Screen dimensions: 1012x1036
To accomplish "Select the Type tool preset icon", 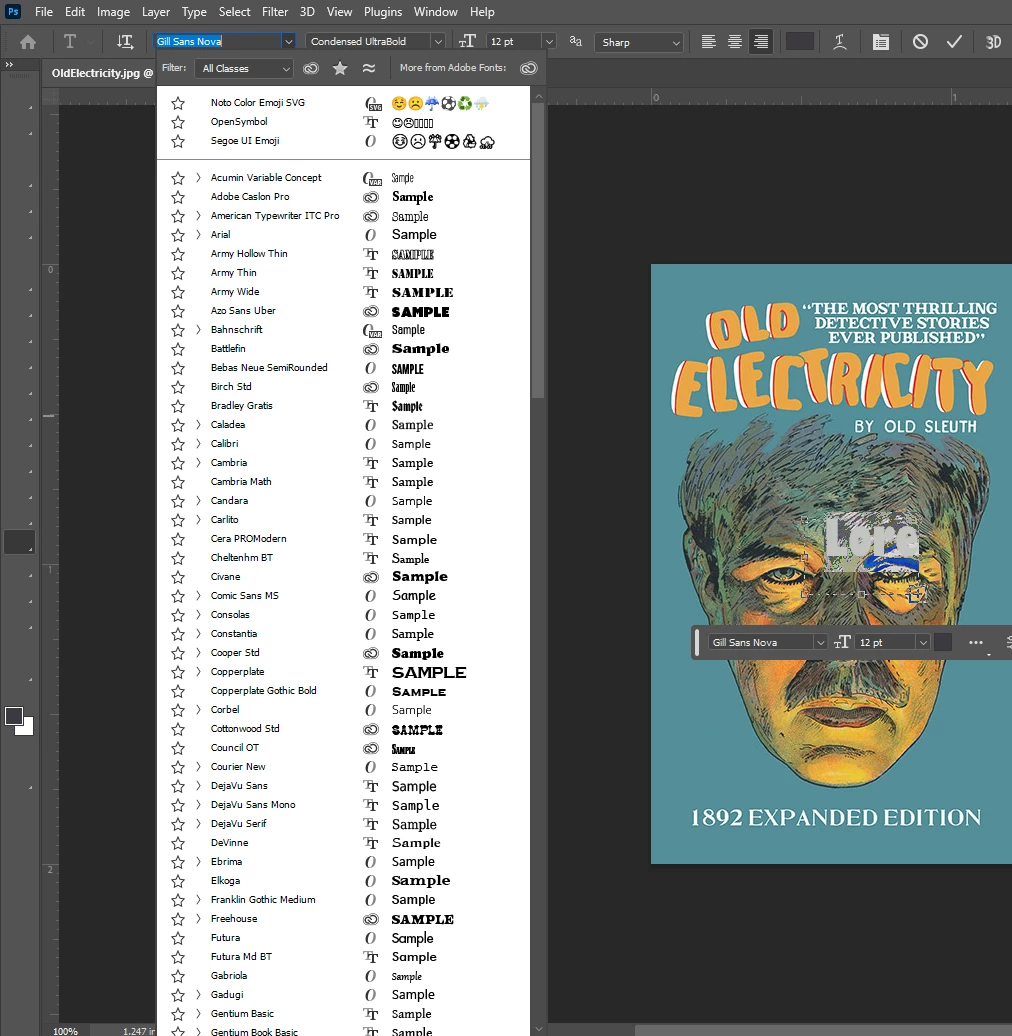I will (x=69, y=42).
